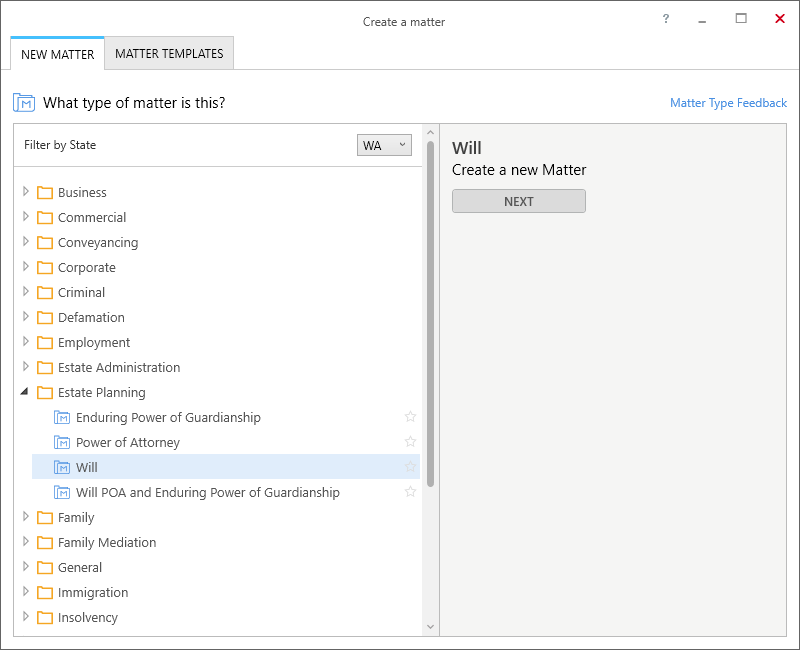
Task: Switch to the Matter Templates tab
Action: pyautogui.click(x=169, y=54)
